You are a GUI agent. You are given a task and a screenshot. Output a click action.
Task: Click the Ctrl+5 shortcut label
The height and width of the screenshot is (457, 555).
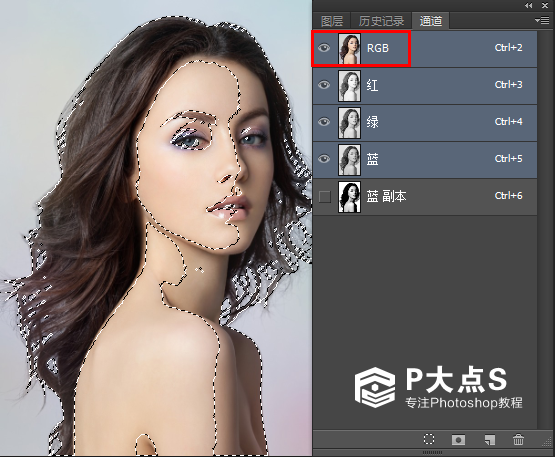[509, 159]
